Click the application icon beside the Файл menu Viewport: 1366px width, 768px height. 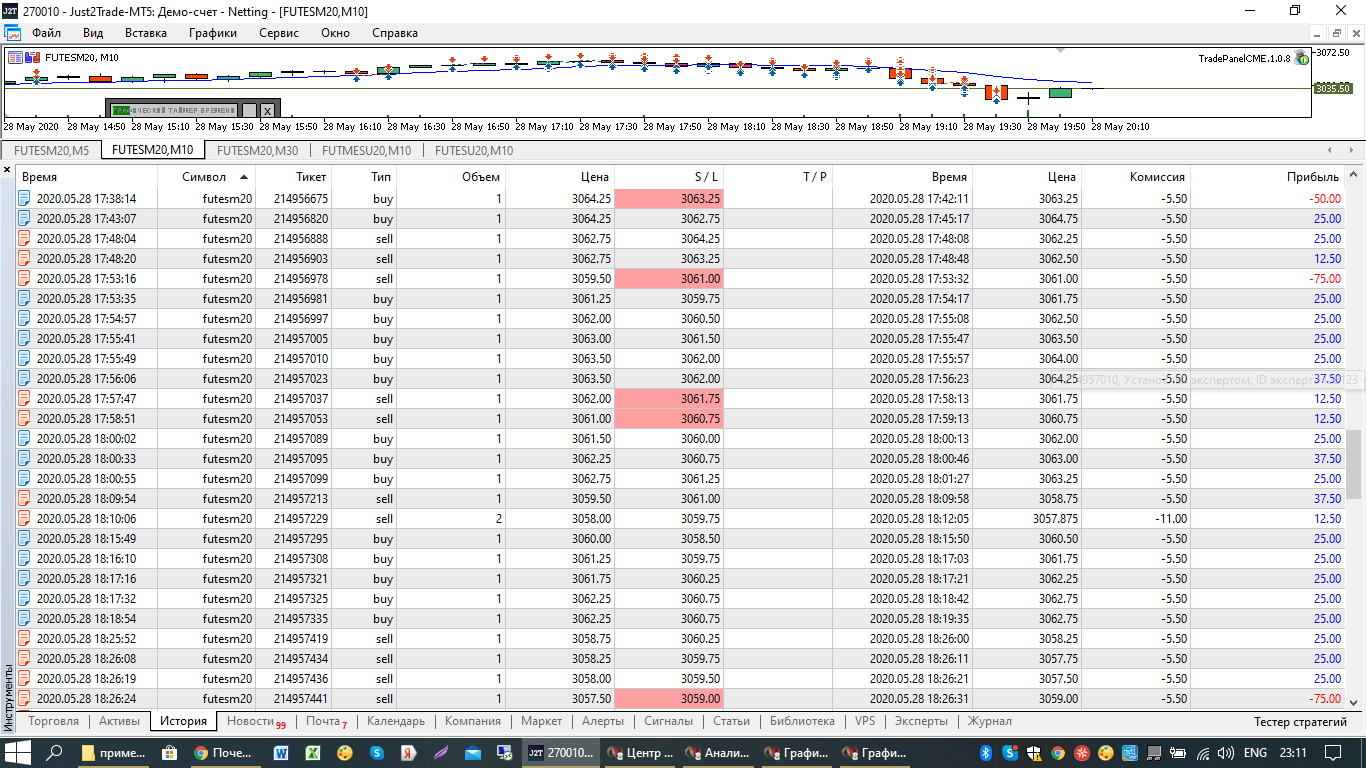(x=12, y=33)
